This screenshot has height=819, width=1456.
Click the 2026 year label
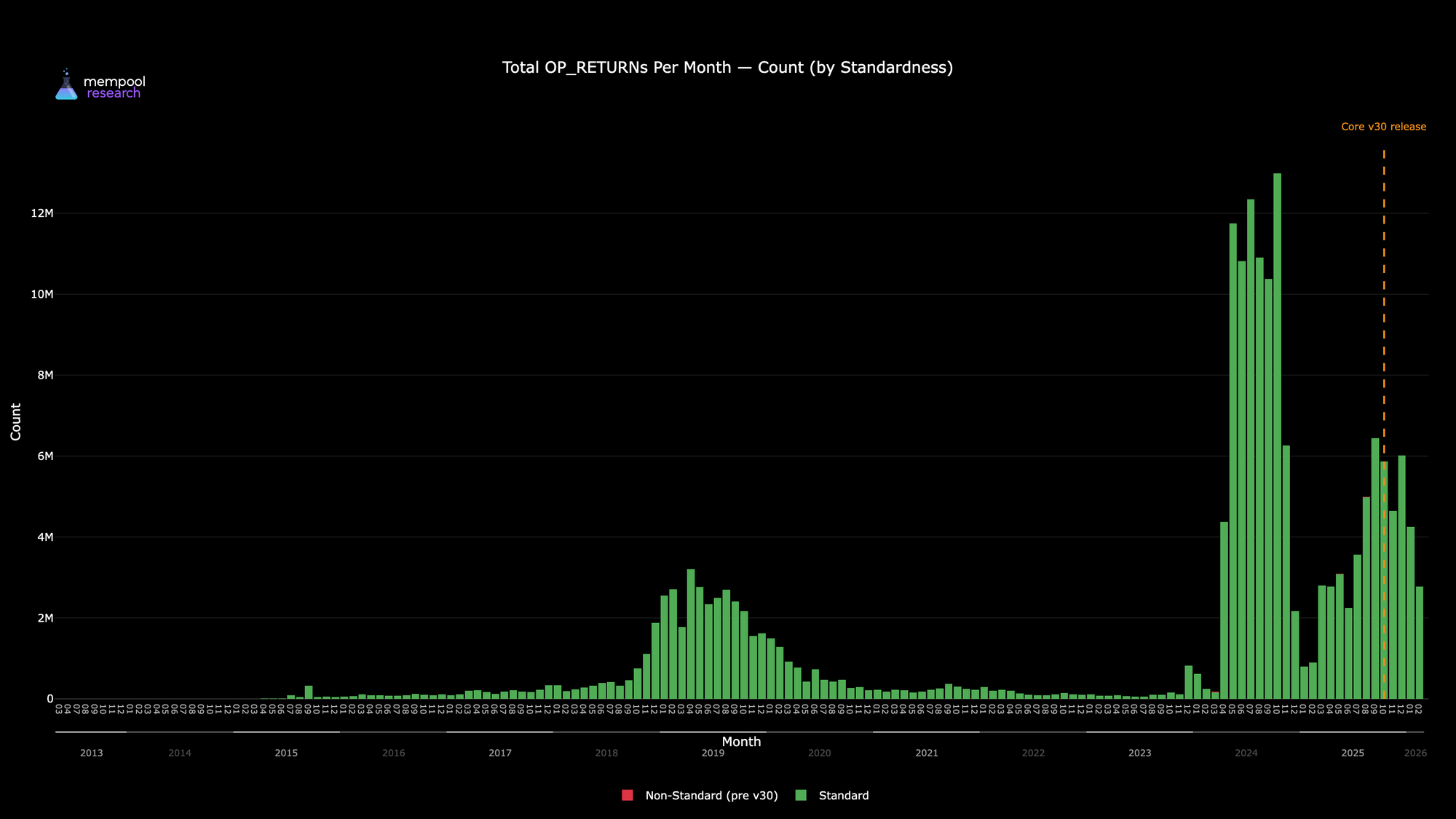(1415, 753)
